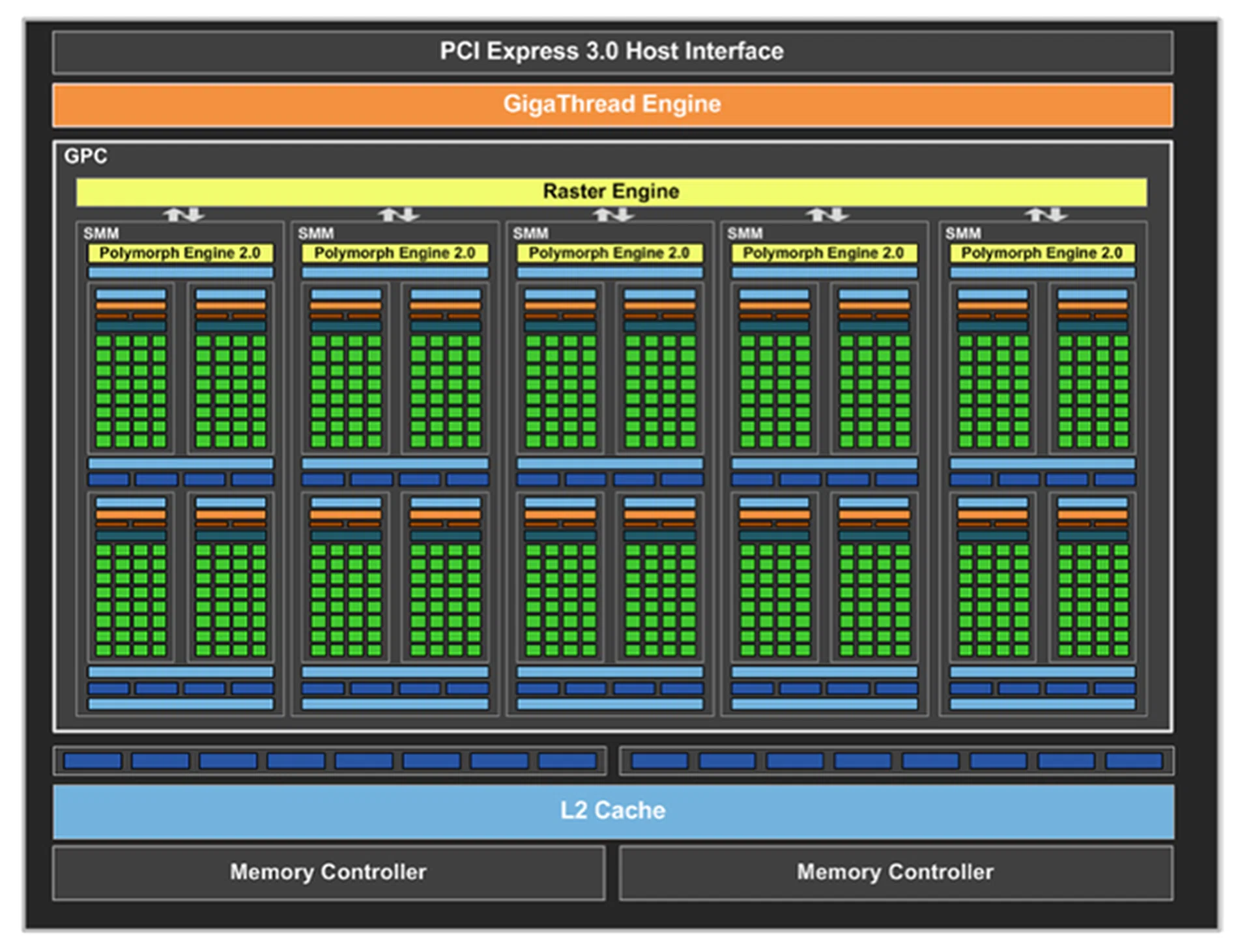Image resolution: width=1251 pixels, height=952 pixels.
Task: Click the PCI Express 3.0 Host Interface block
Action: [x=612, y=51]
